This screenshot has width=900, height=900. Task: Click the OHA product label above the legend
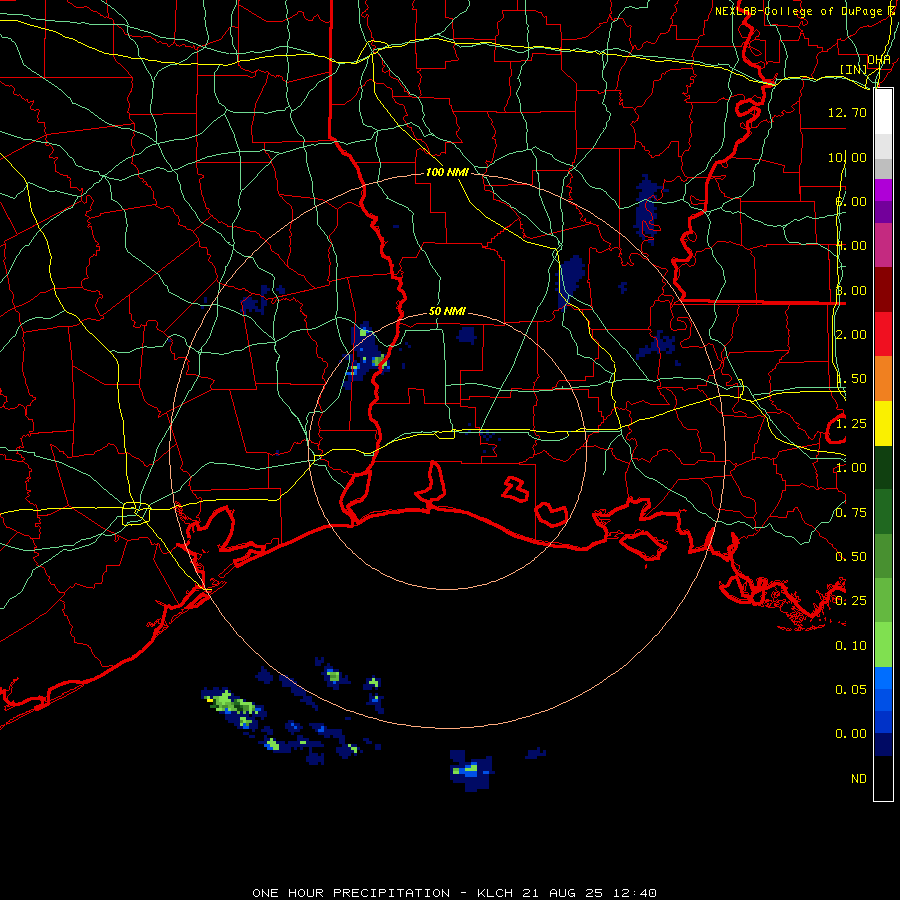click(x=879, y=60)
